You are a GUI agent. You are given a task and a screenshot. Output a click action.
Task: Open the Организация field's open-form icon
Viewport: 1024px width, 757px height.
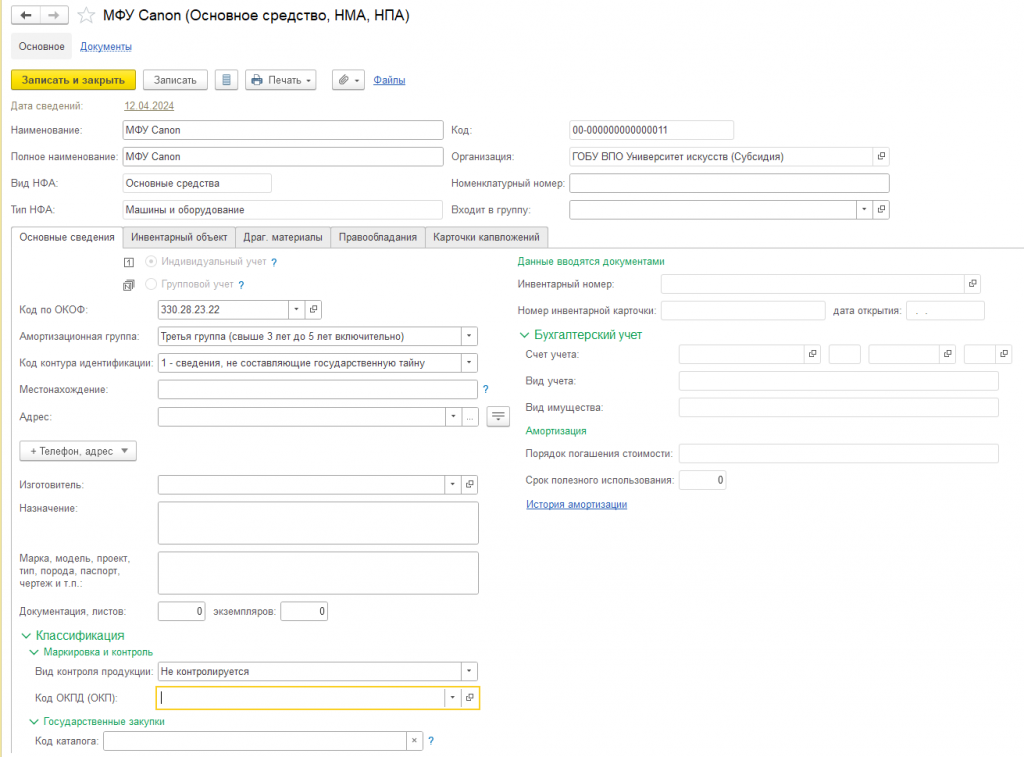tap(881, 156)
